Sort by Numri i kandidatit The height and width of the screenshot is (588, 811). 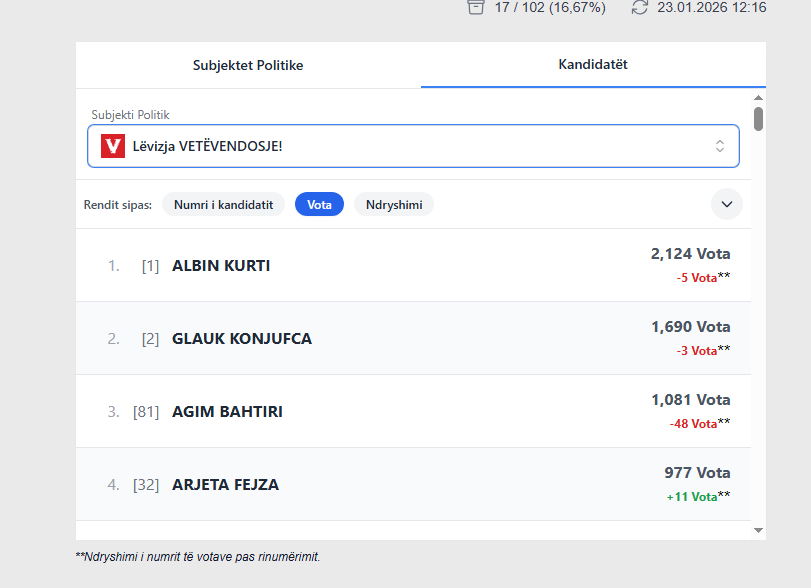(223, 204)
